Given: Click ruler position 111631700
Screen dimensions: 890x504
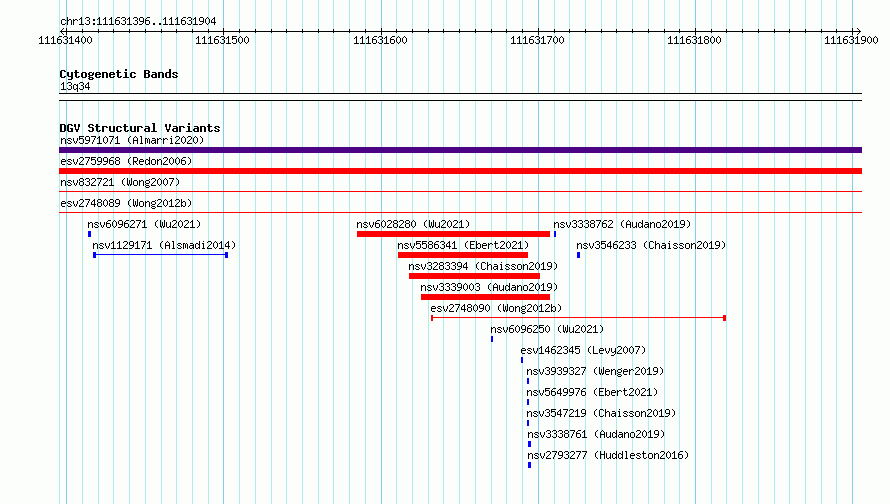Looking at the screenshot, I should point(538,40).
